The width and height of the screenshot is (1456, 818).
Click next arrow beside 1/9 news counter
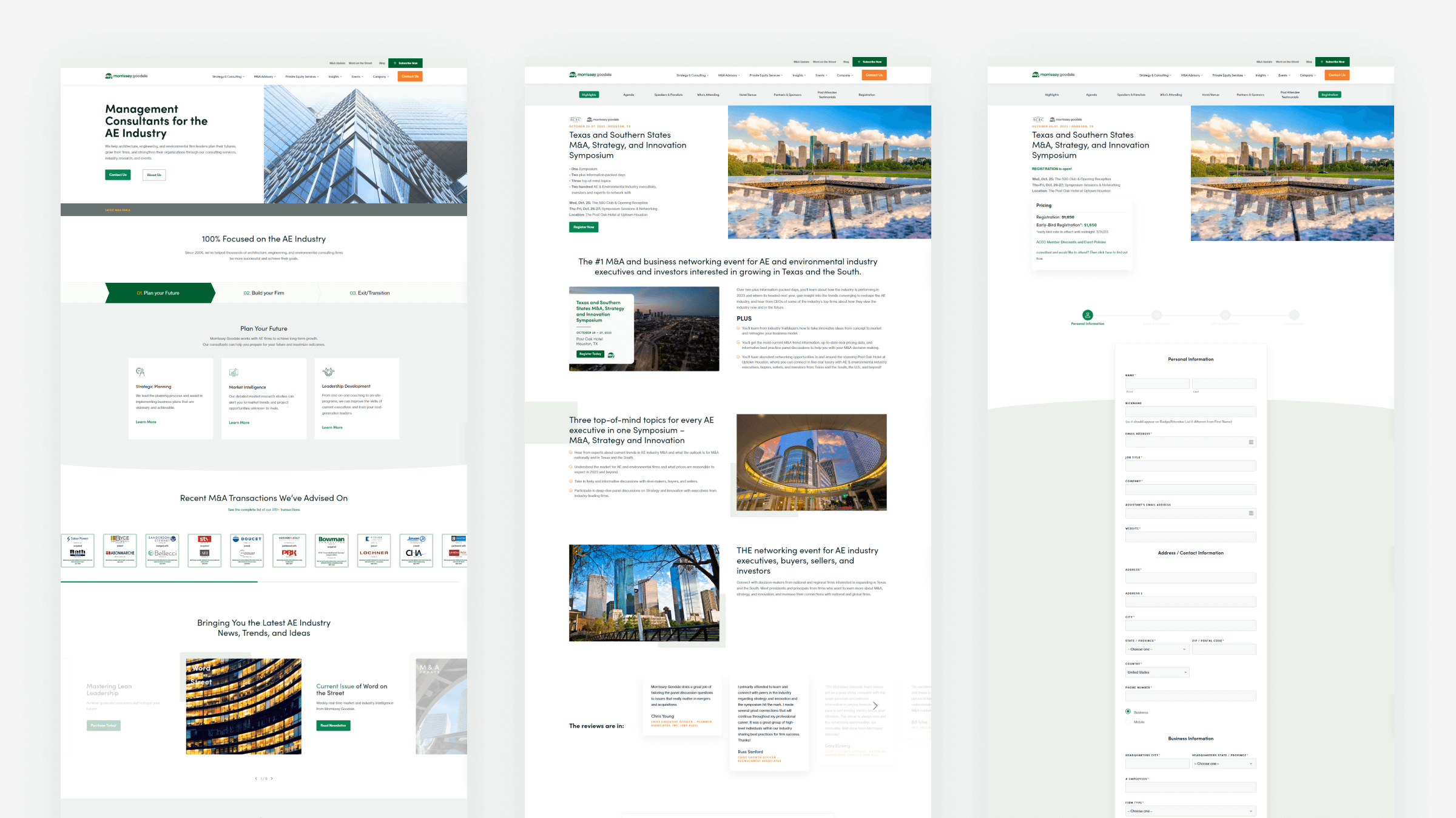point(272,778)
